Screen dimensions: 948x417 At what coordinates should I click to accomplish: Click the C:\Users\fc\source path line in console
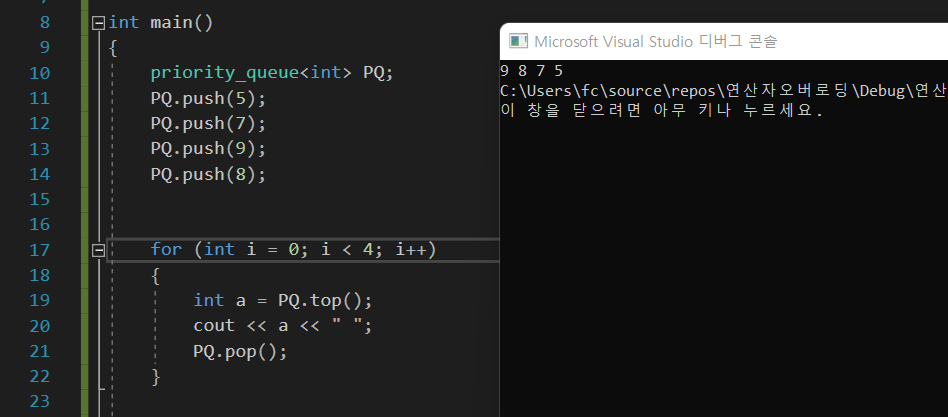pyautogui.click(x=724, y=91)
